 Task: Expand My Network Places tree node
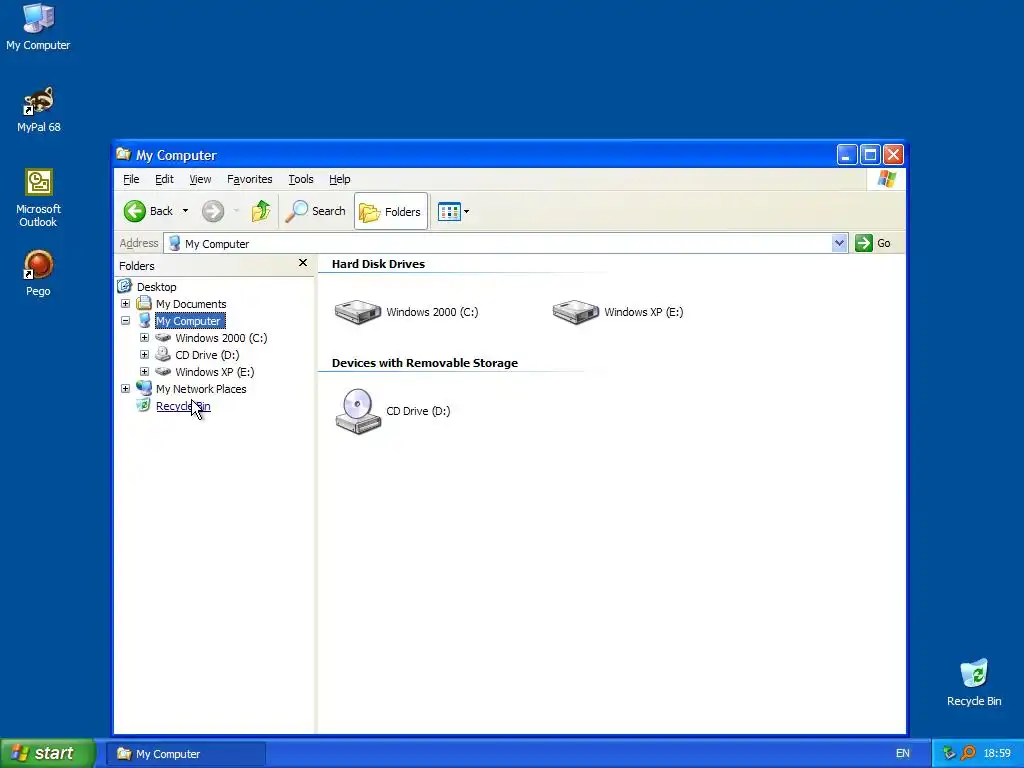(x=125, y=389)
